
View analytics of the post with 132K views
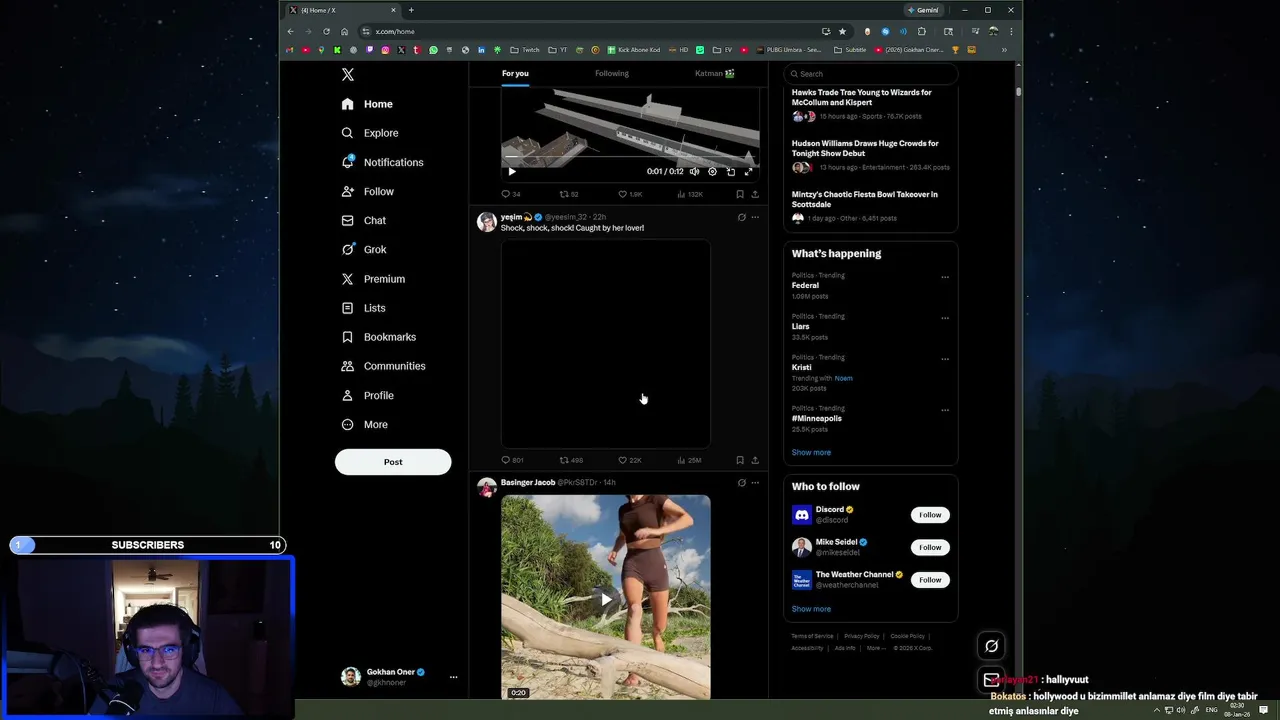[689, 194]
